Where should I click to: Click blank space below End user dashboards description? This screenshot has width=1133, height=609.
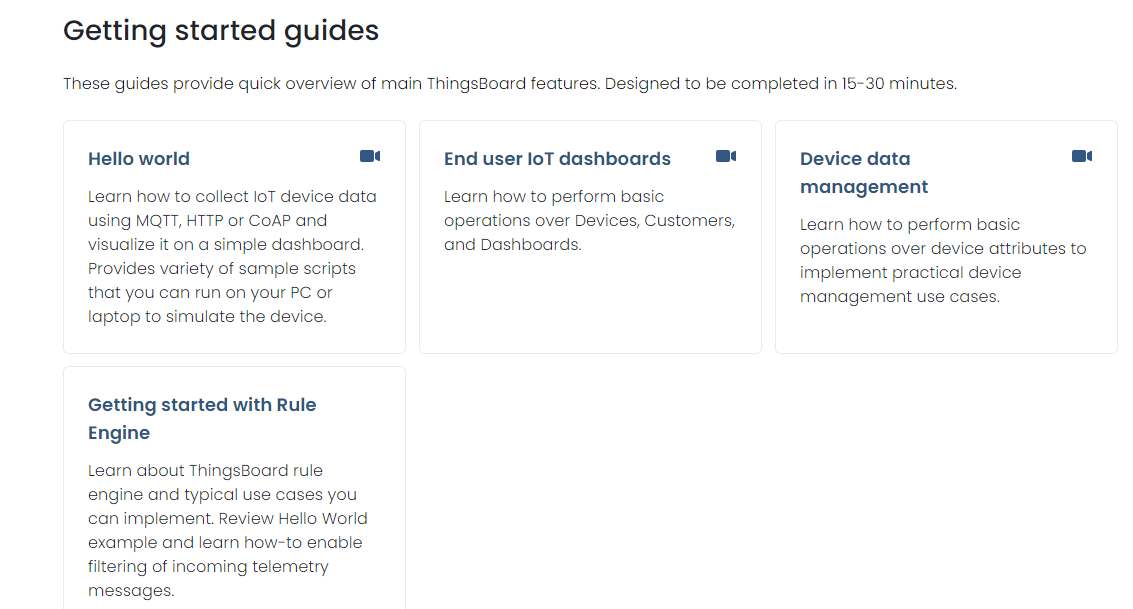pyautogui.click(x=590, y=305)
